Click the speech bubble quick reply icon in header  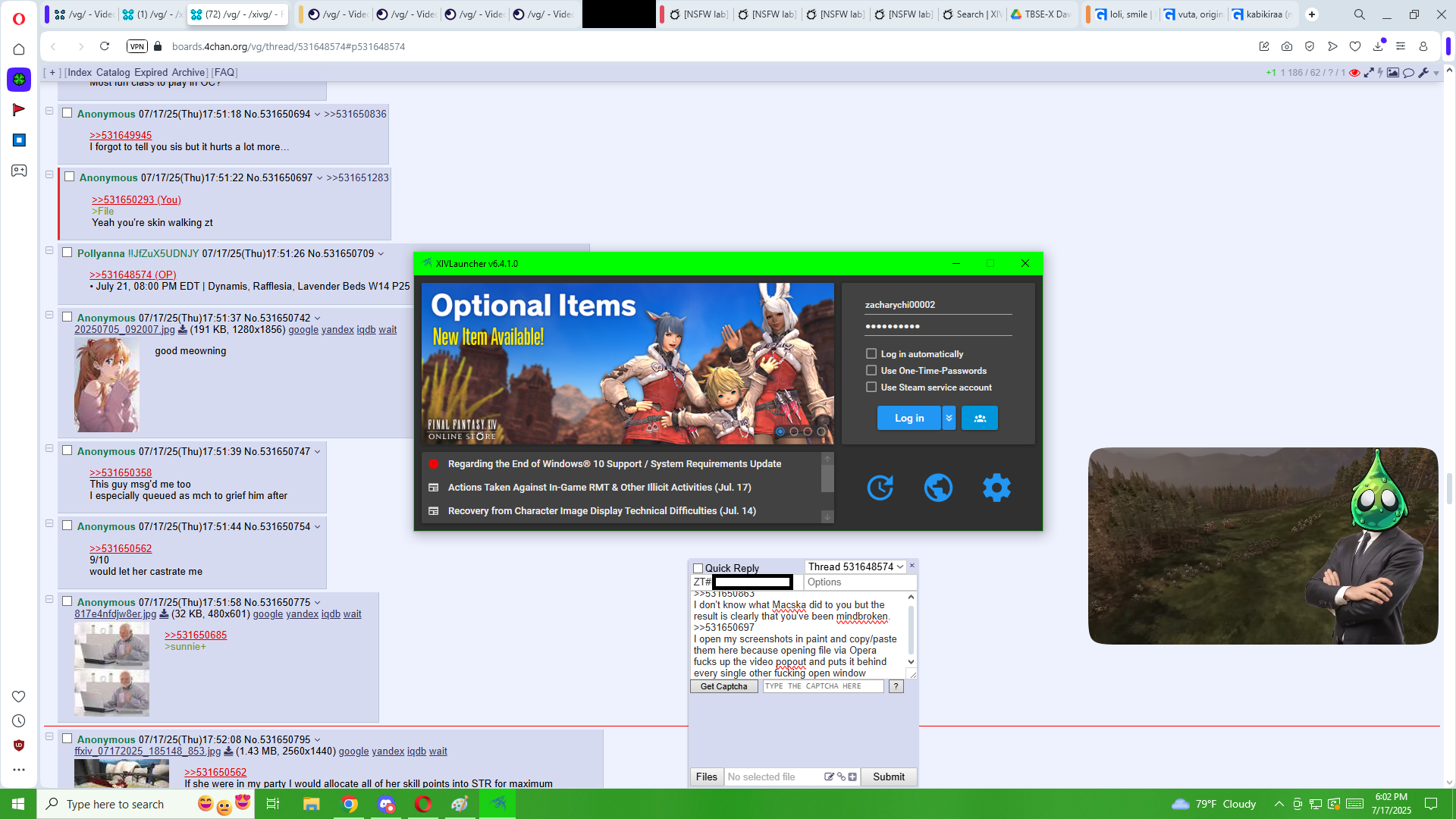click(x=1408, y=73)
